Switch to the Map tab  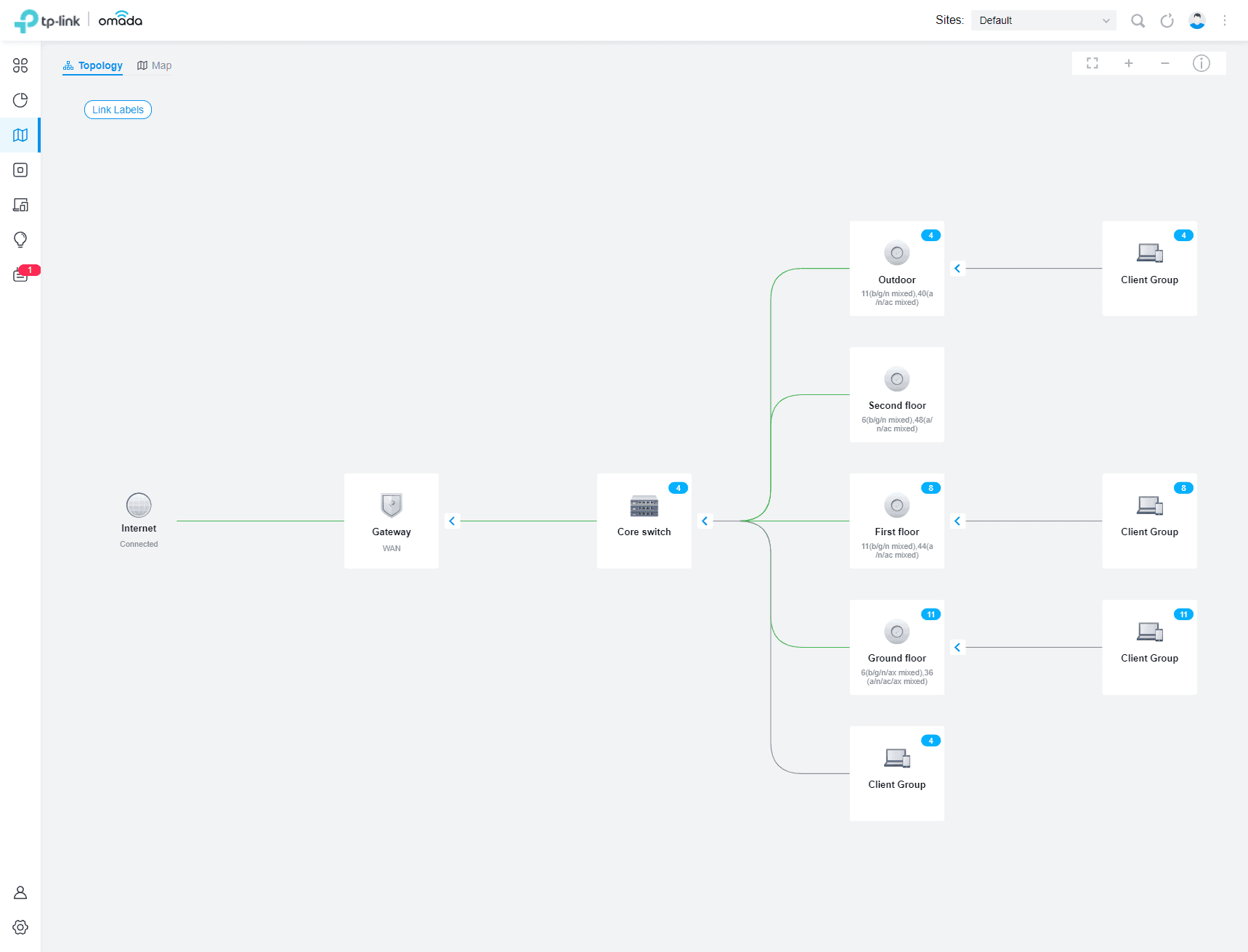click(154, 65)
